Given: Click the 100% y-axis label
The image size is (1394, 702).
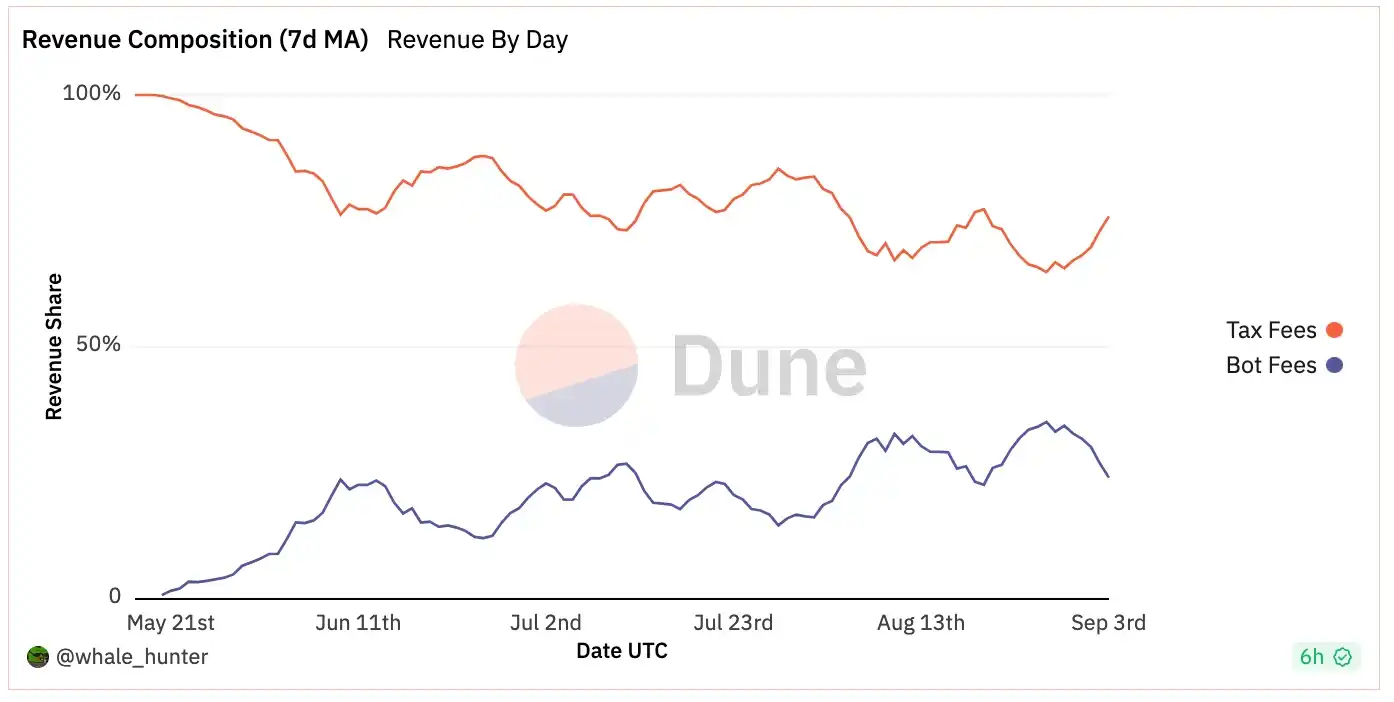Looking at the screenshot, I should (91, 94).
